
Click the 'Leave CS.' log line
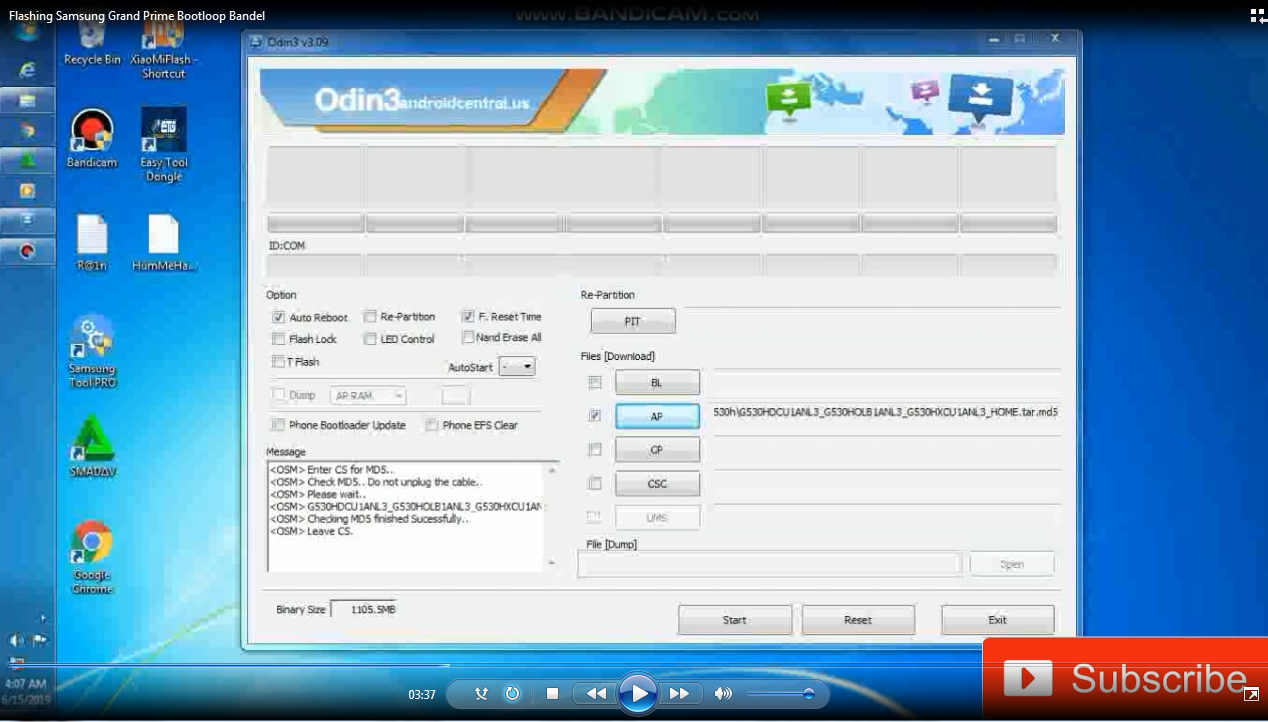coord(310,532)
